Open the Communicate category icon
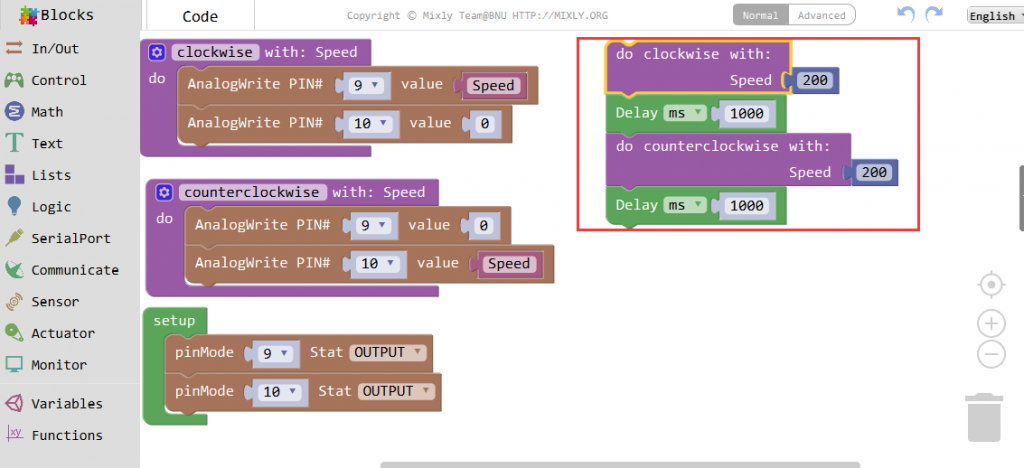 (x=14, y=270)
